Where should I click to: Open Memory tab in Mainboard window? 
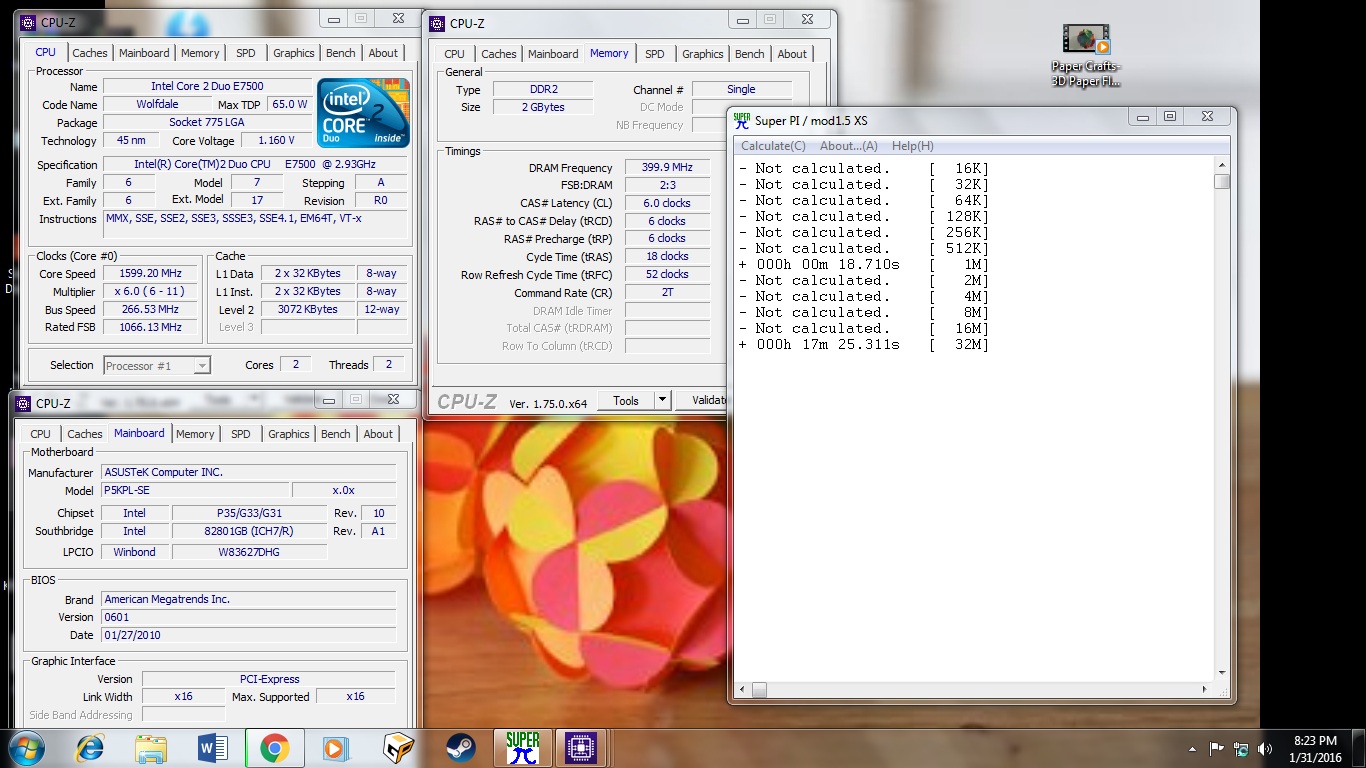(195, 434)
